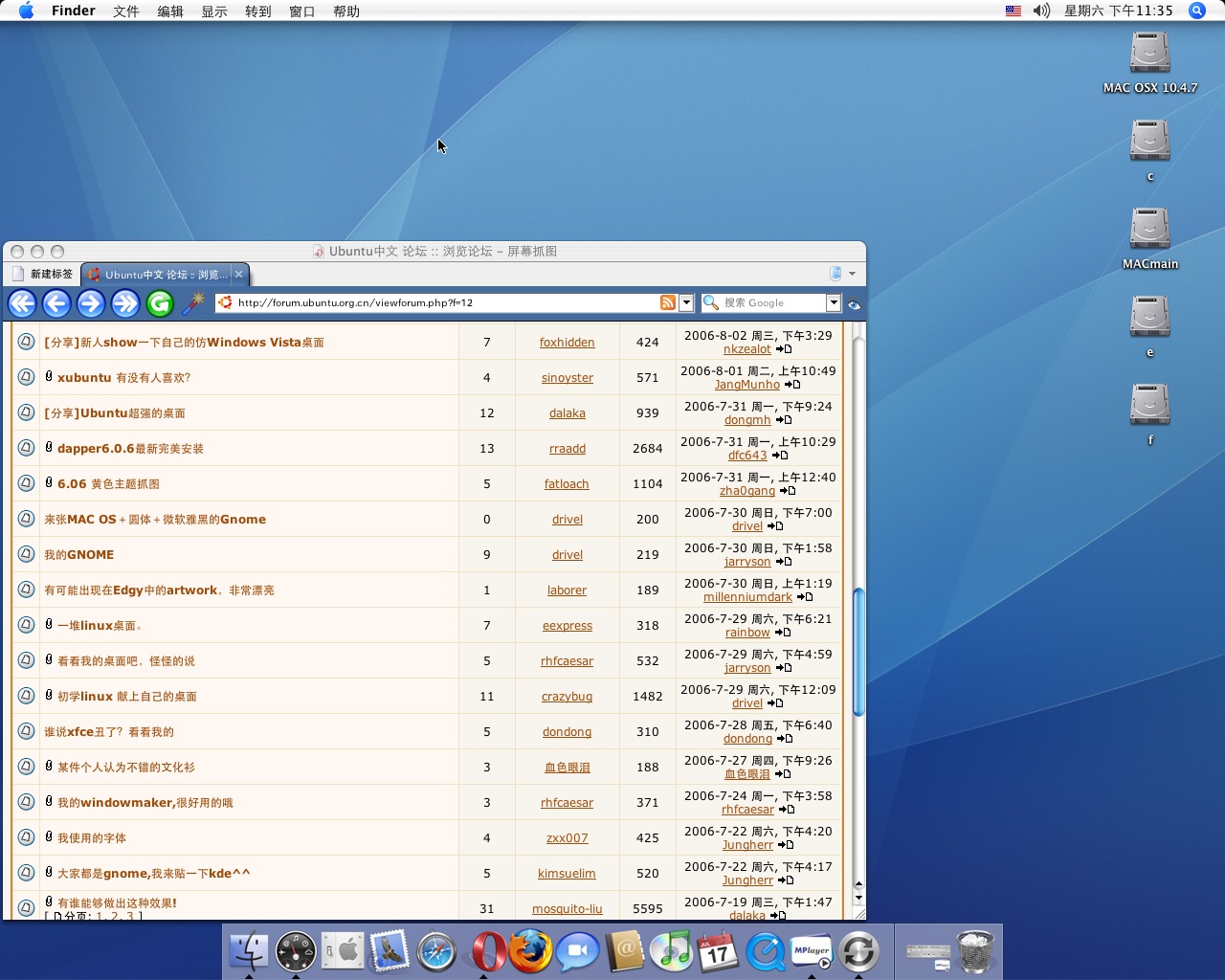This screenshot has height=980, width=1225.
Task: Open the Apple menu
Action: (26, 11)
